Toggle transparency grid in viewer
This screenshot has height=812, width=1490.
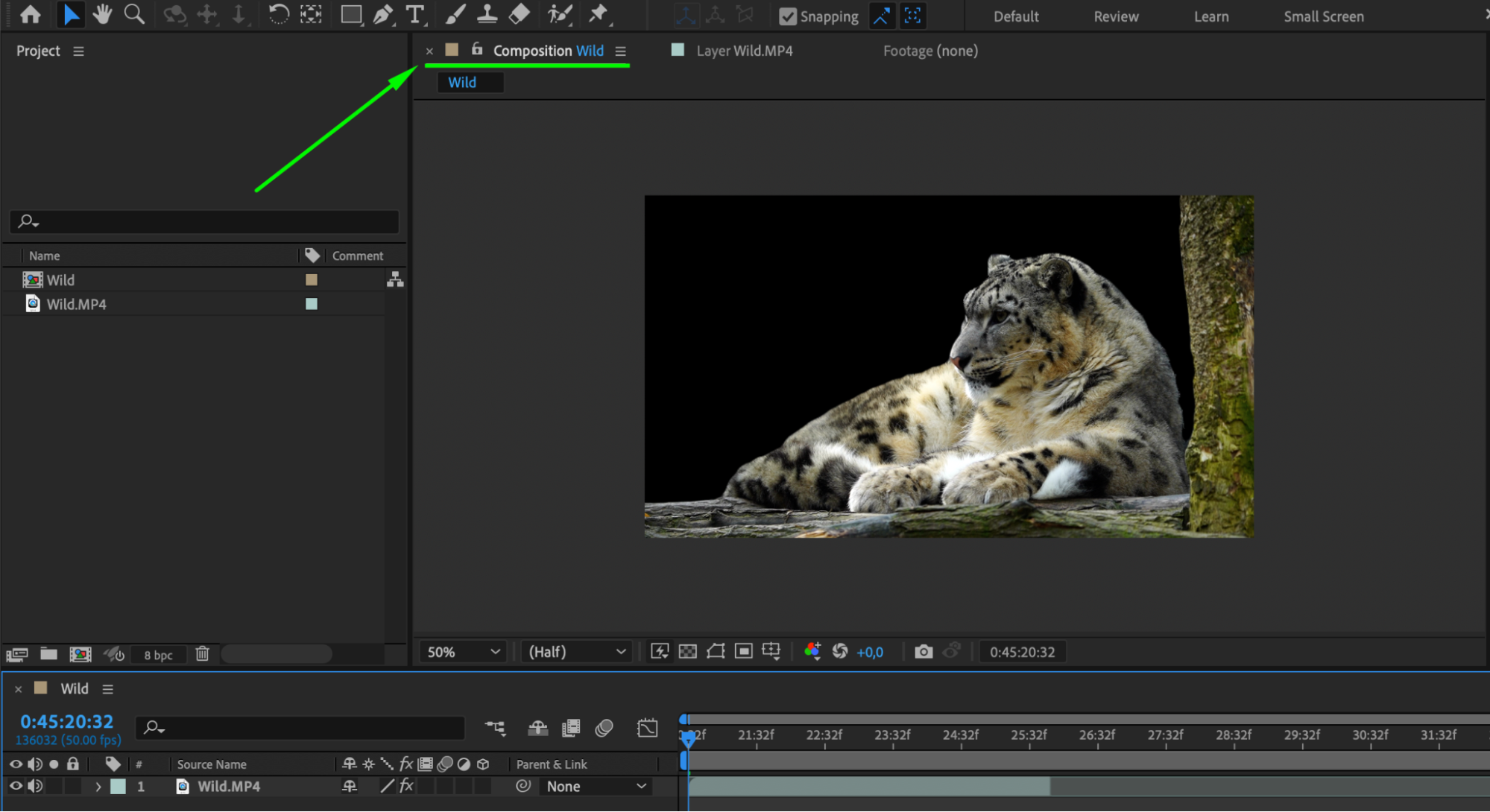click(687, 652)
